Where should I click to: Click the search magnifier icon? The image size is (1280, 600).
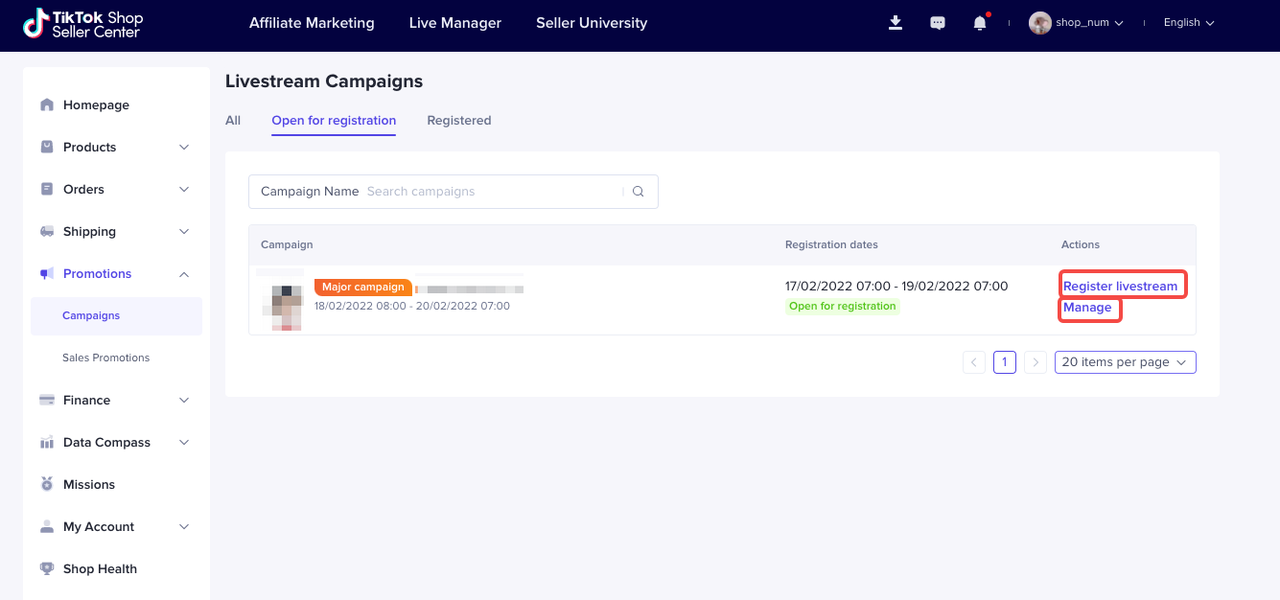638,192
